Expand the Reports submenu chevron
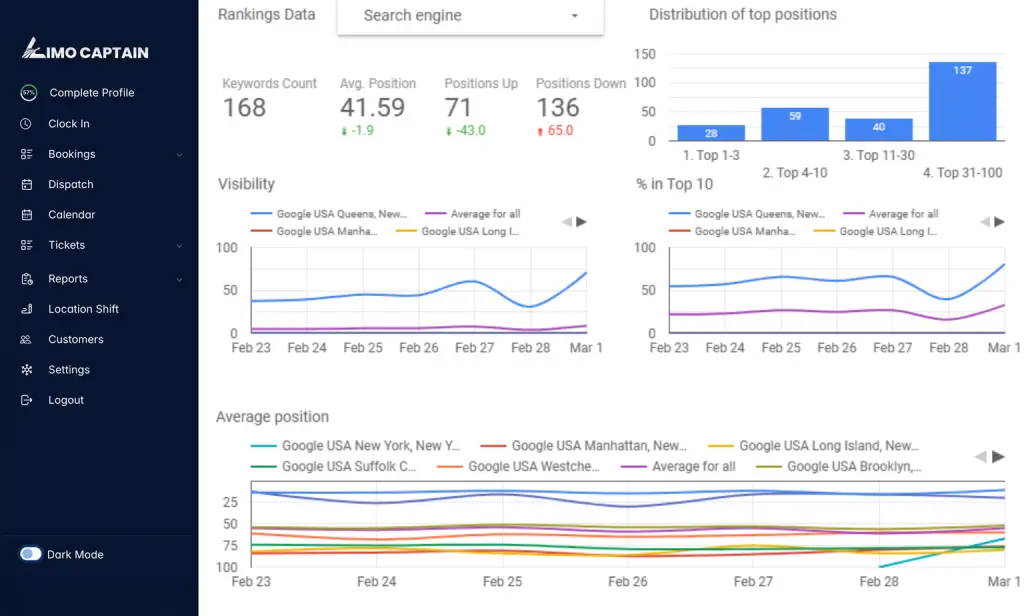 point(179,280)
